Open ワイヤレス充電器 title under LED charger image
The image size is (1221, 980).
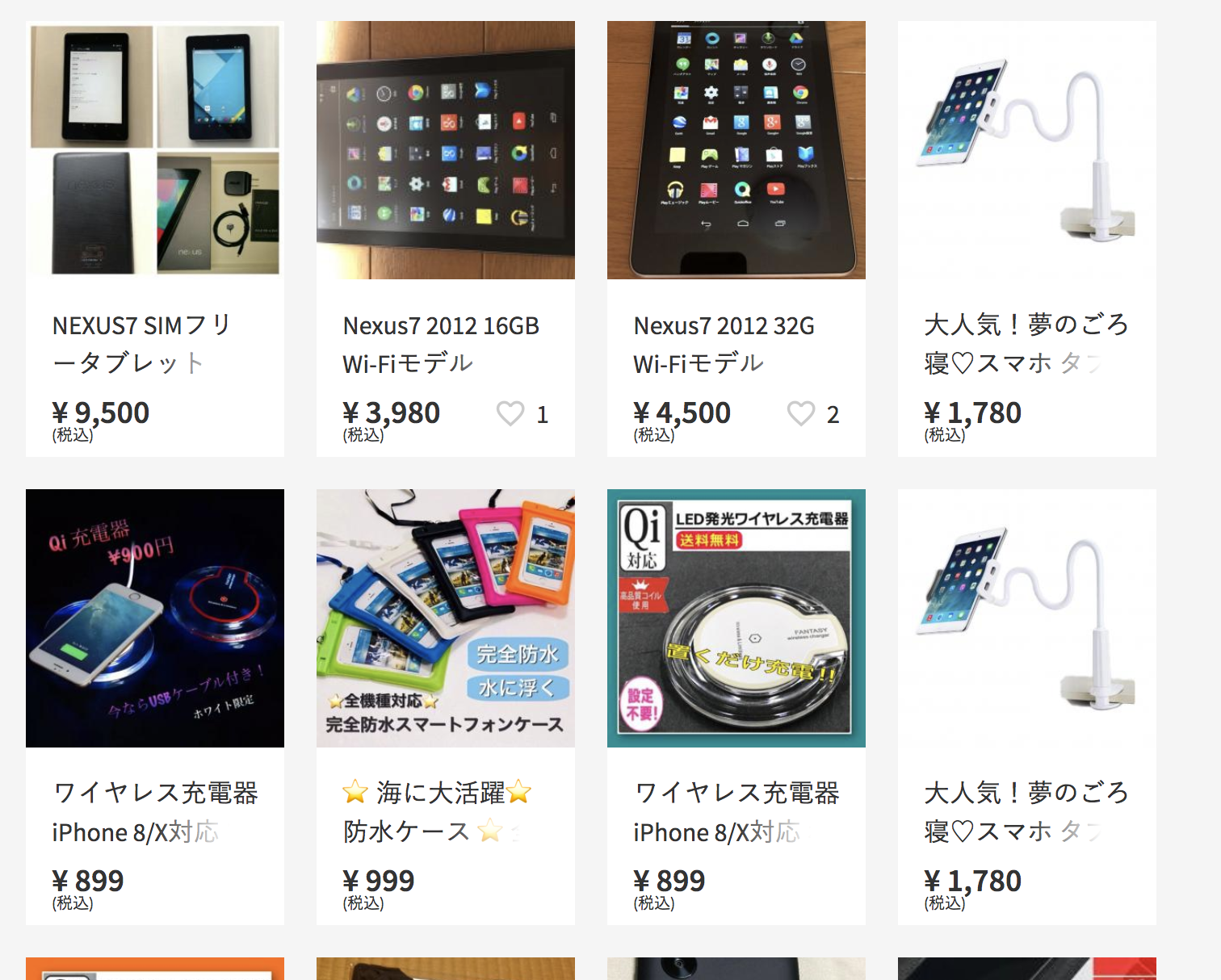tap(736, 812)
